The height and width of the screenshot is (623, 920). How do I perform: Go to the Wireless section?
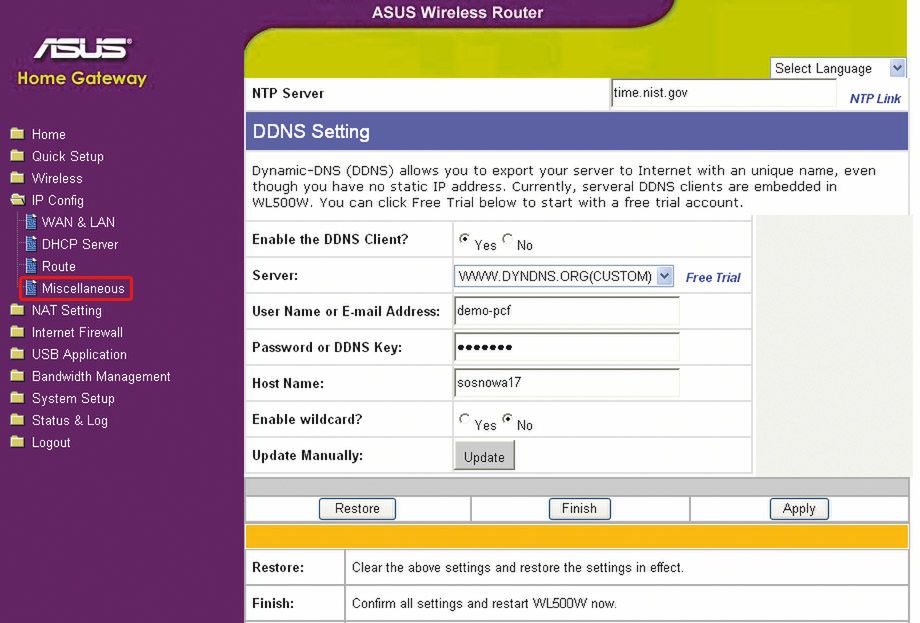click(57, 178)
